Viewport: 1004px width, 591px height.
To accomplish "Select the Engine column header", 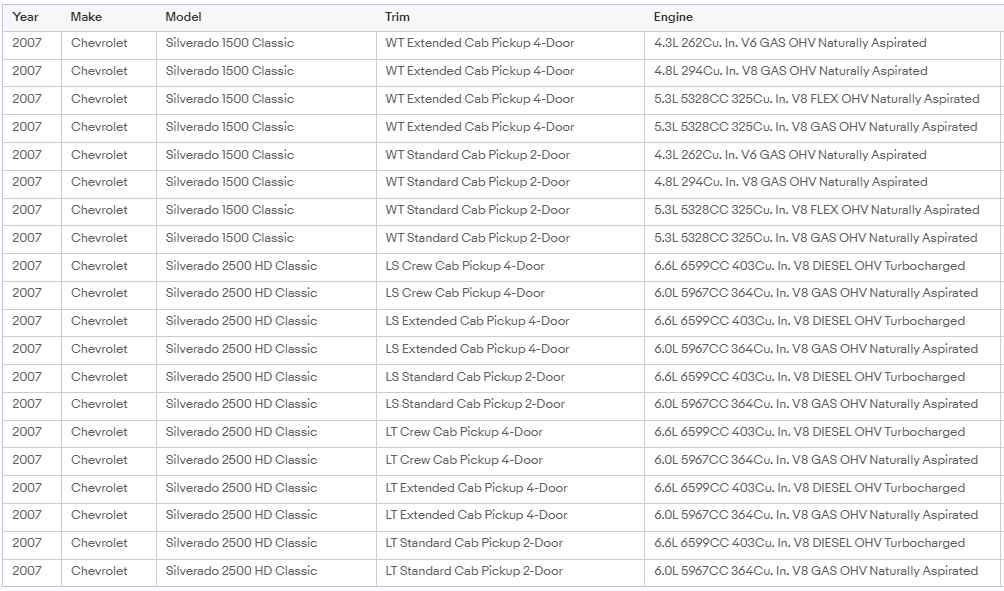I will [673, 17].
